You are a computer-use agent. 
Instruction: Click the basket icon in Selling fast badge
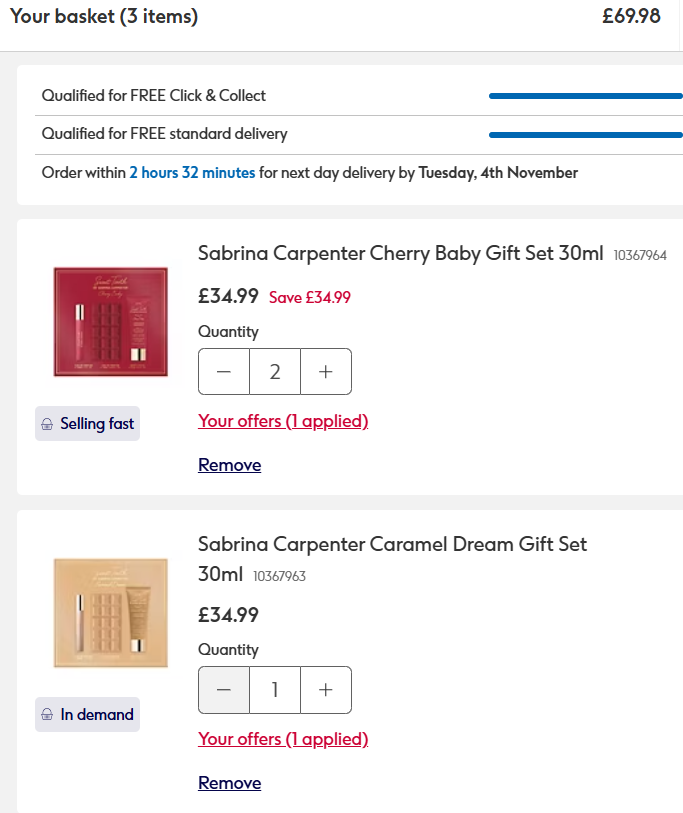[47, 424]
